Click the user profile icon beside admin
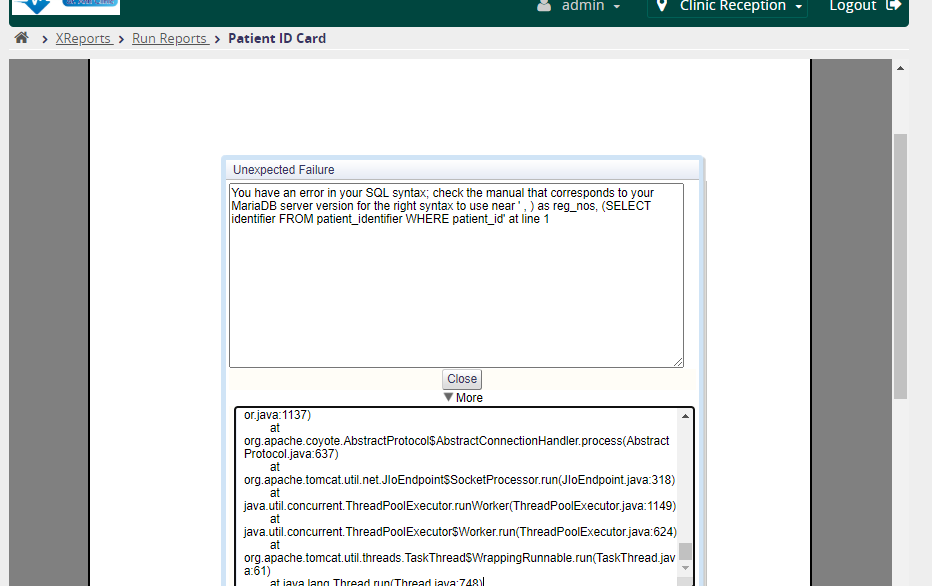This screenshot has width=932, height=586. pos(544,6)
